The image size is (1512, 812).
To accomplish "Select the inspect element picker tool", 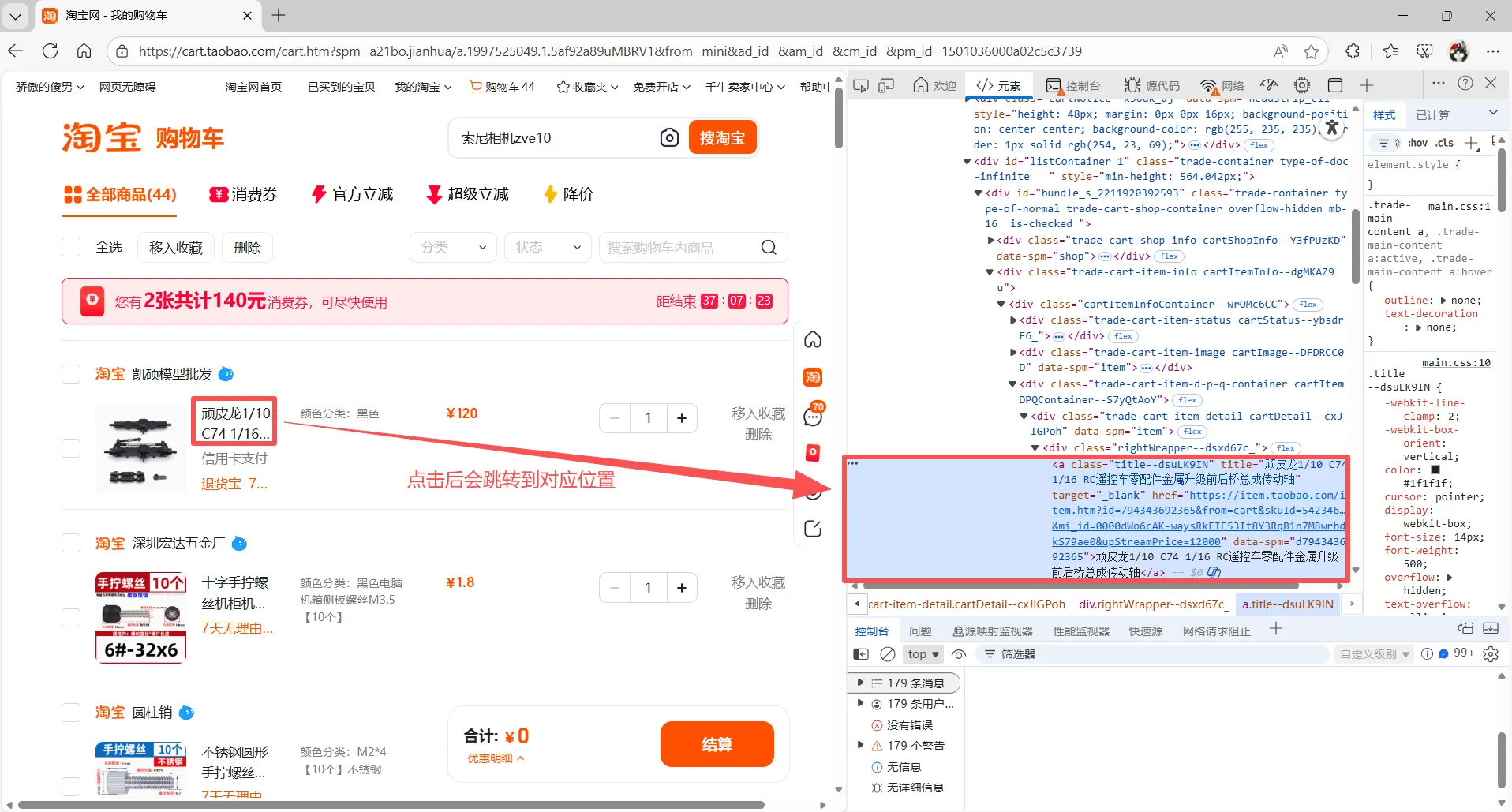I will [862, 85].
